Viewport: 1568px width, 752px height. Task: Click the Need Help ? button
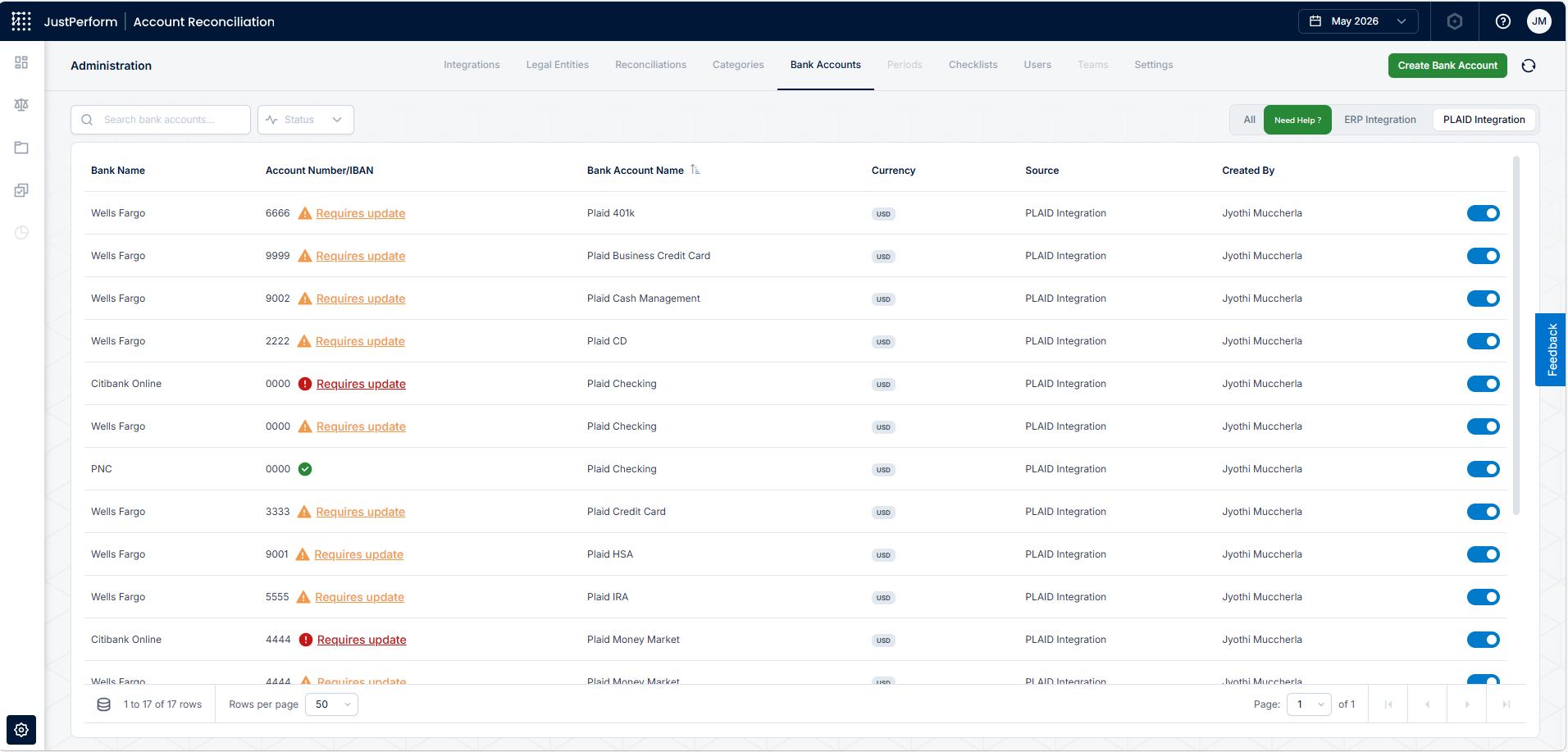1297,120
